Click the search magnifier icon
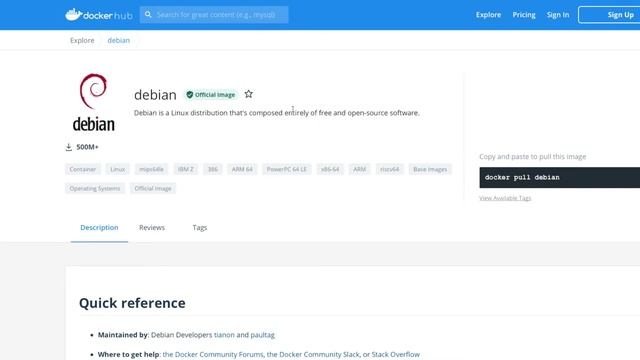This screenshot has height=360, width=640. pos(148,15)
